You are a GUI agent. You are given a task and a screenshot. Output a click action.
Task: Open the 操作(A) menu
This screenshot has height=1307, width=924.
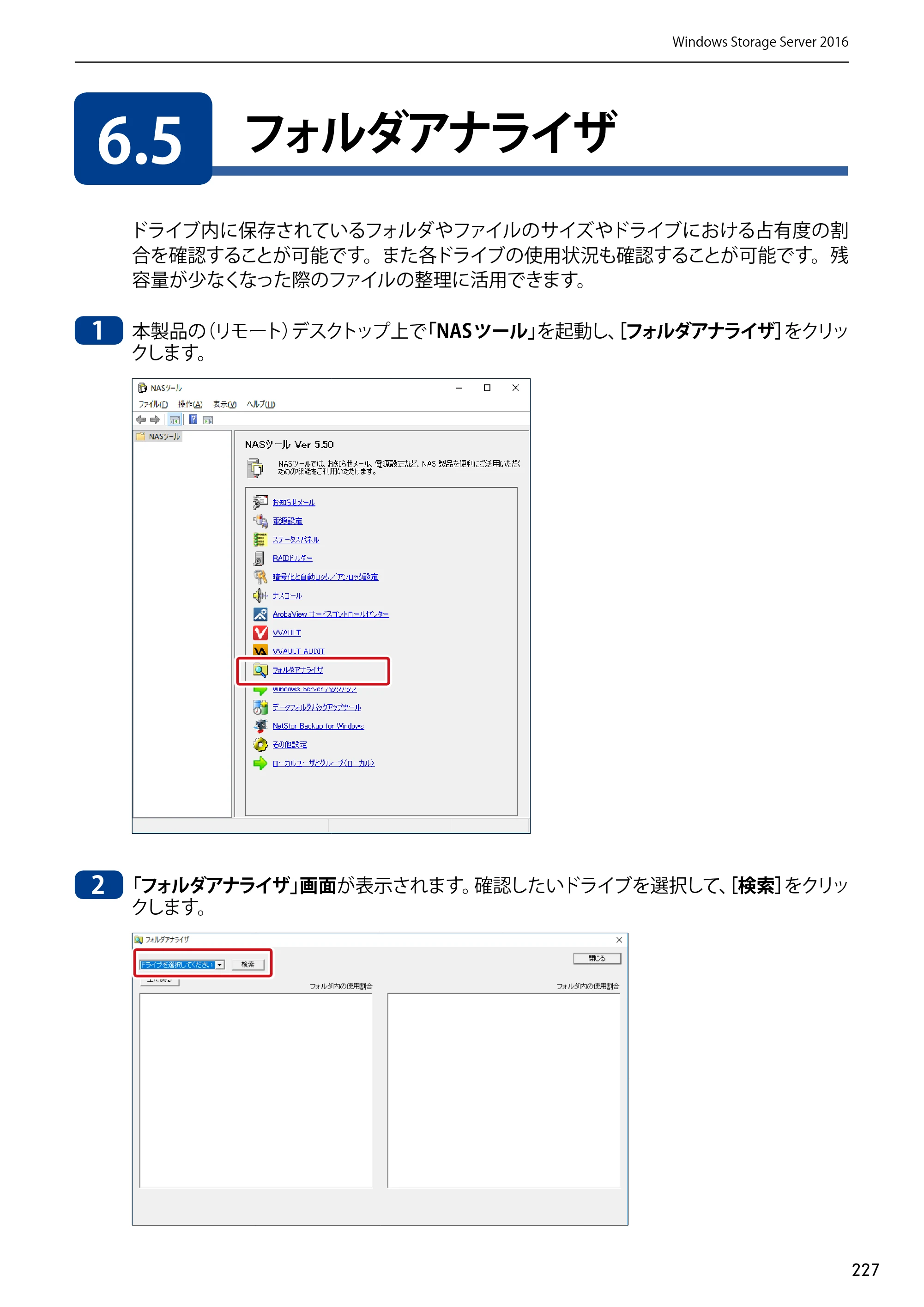pyautogui.click(x=190, y=404)
